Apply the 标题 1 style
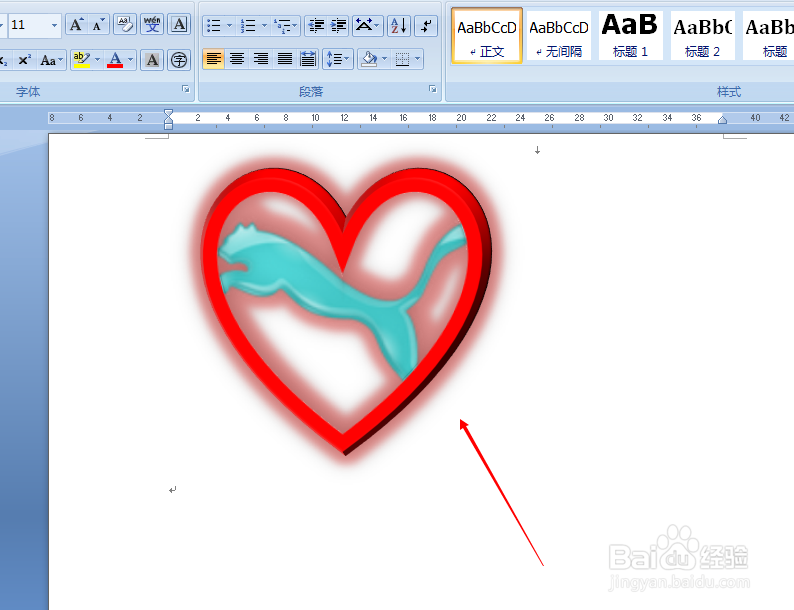Viewport: 794px width, 610px height. (630, 35)
